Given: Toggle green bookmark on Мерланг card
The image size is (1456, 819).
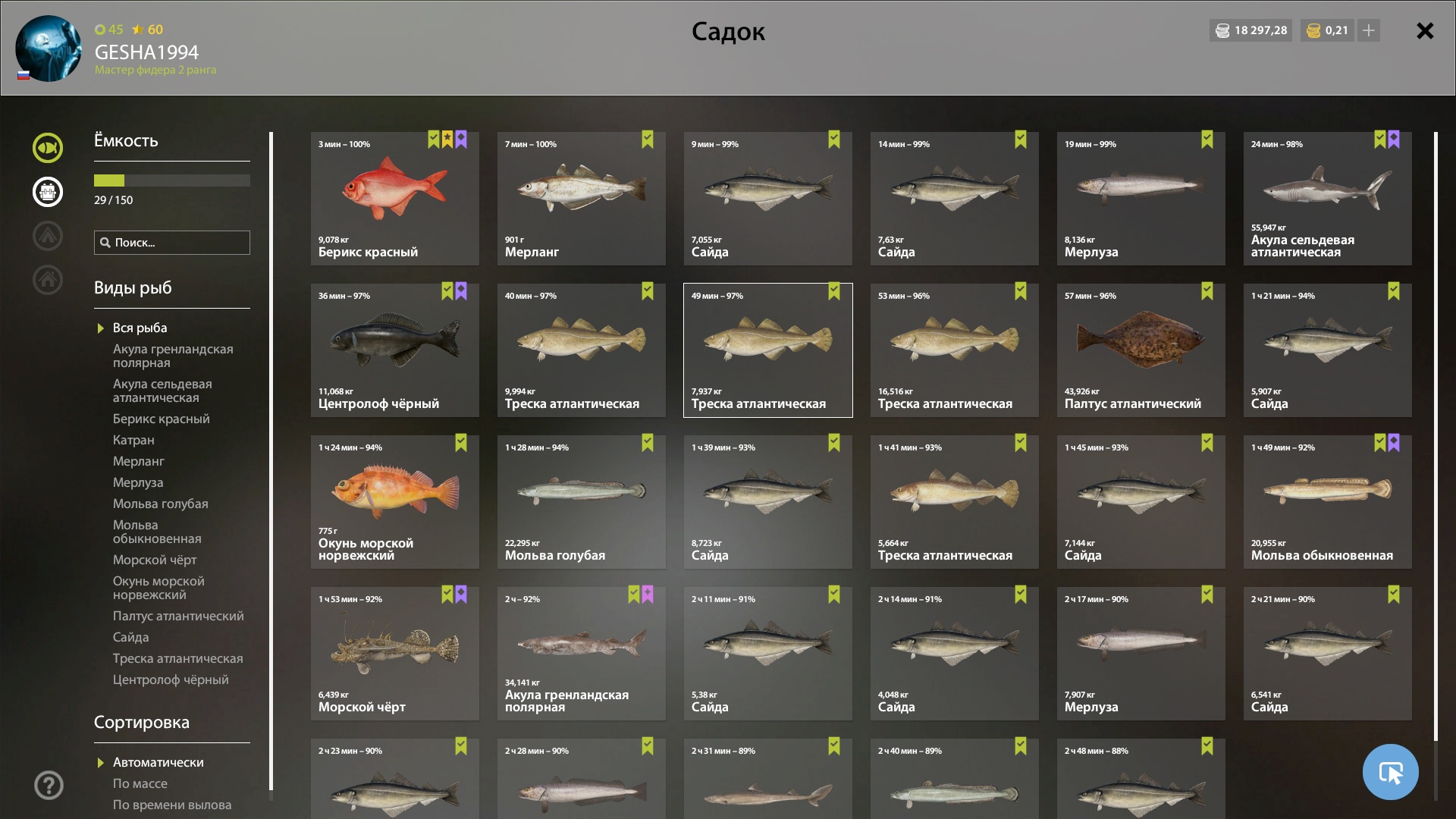Looking at the screenshot, I should click(648, 140).
